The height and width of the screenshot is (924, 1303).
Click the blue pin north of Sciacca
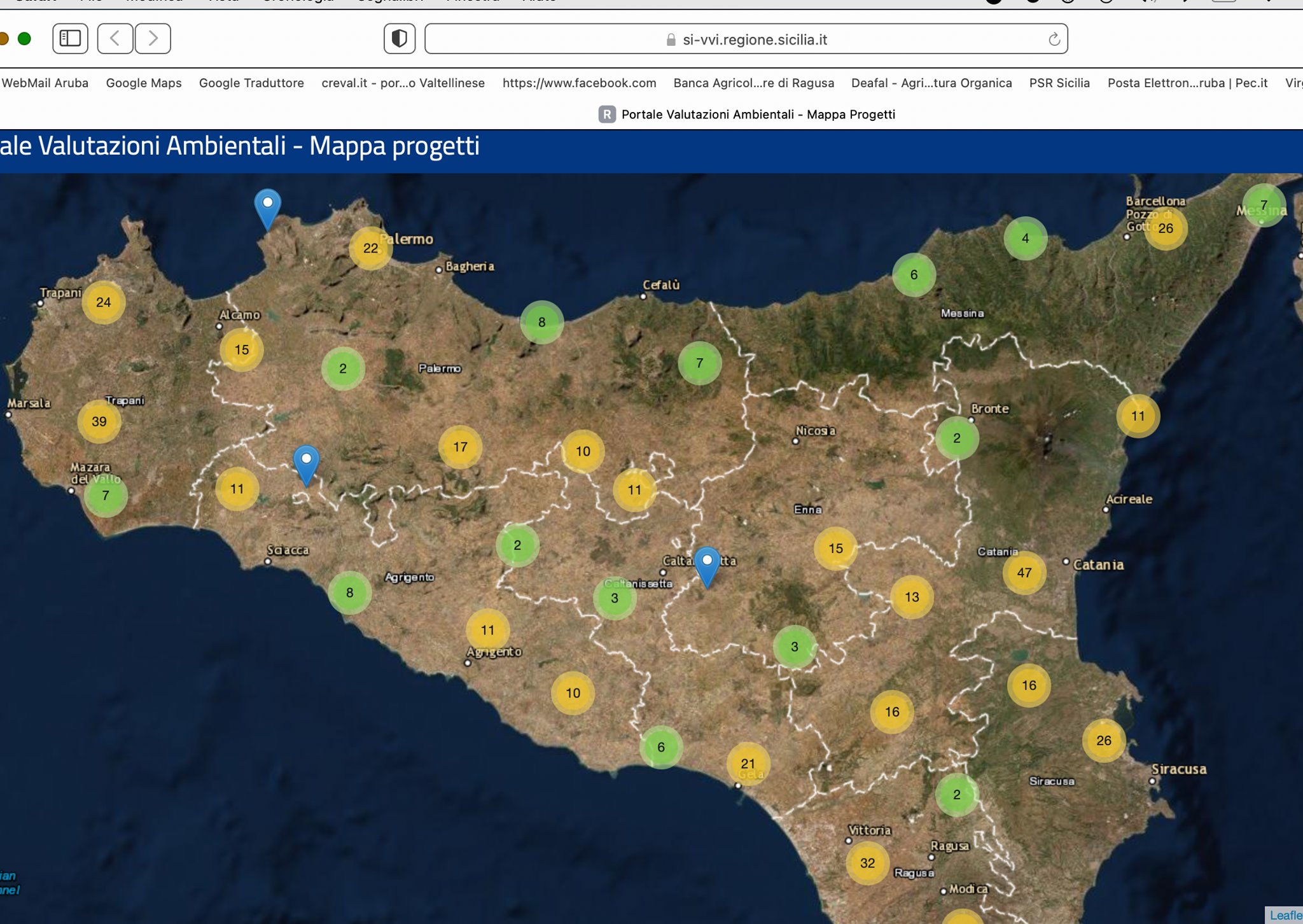[306, 463]
